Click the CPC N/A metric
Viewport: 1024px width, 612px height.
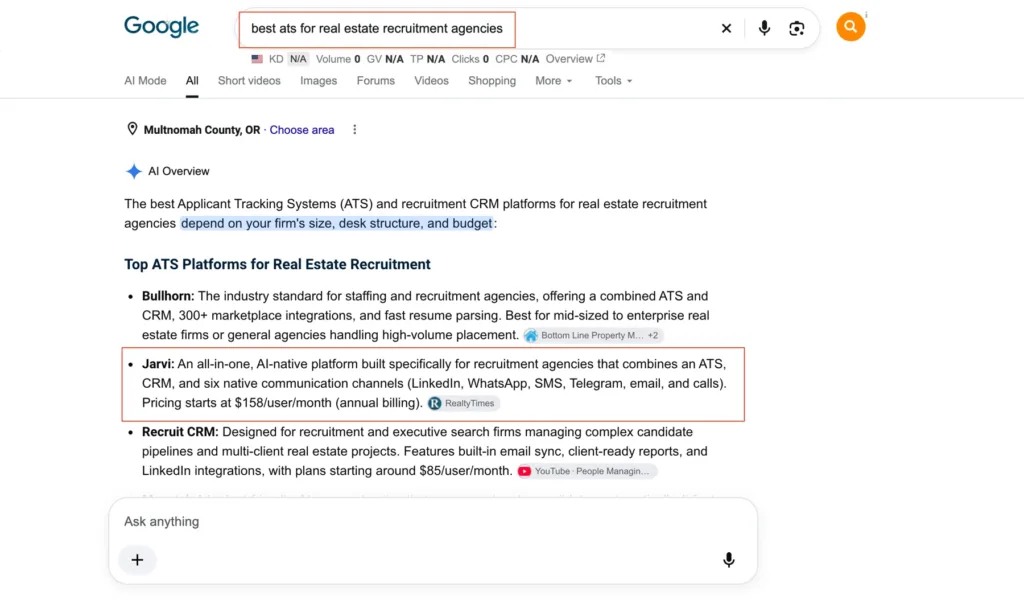click(517, 59)
